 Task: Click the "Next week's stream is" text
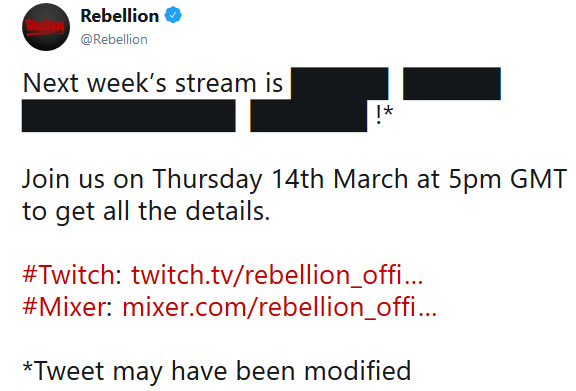coord(153,83)
